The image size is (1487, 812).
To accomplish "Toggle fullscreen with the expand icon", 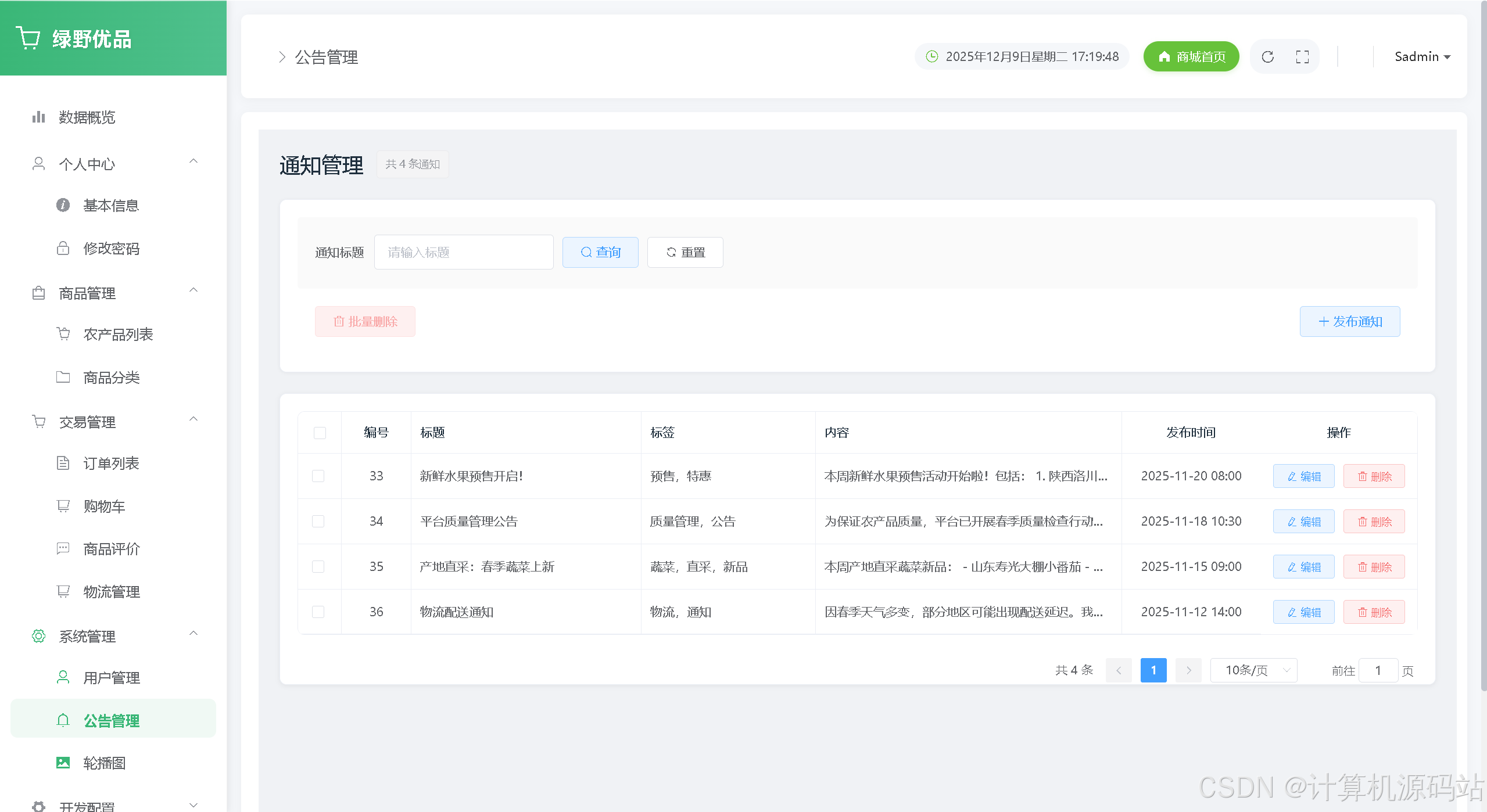I will pyautogui.click(x=1302, y=57).
